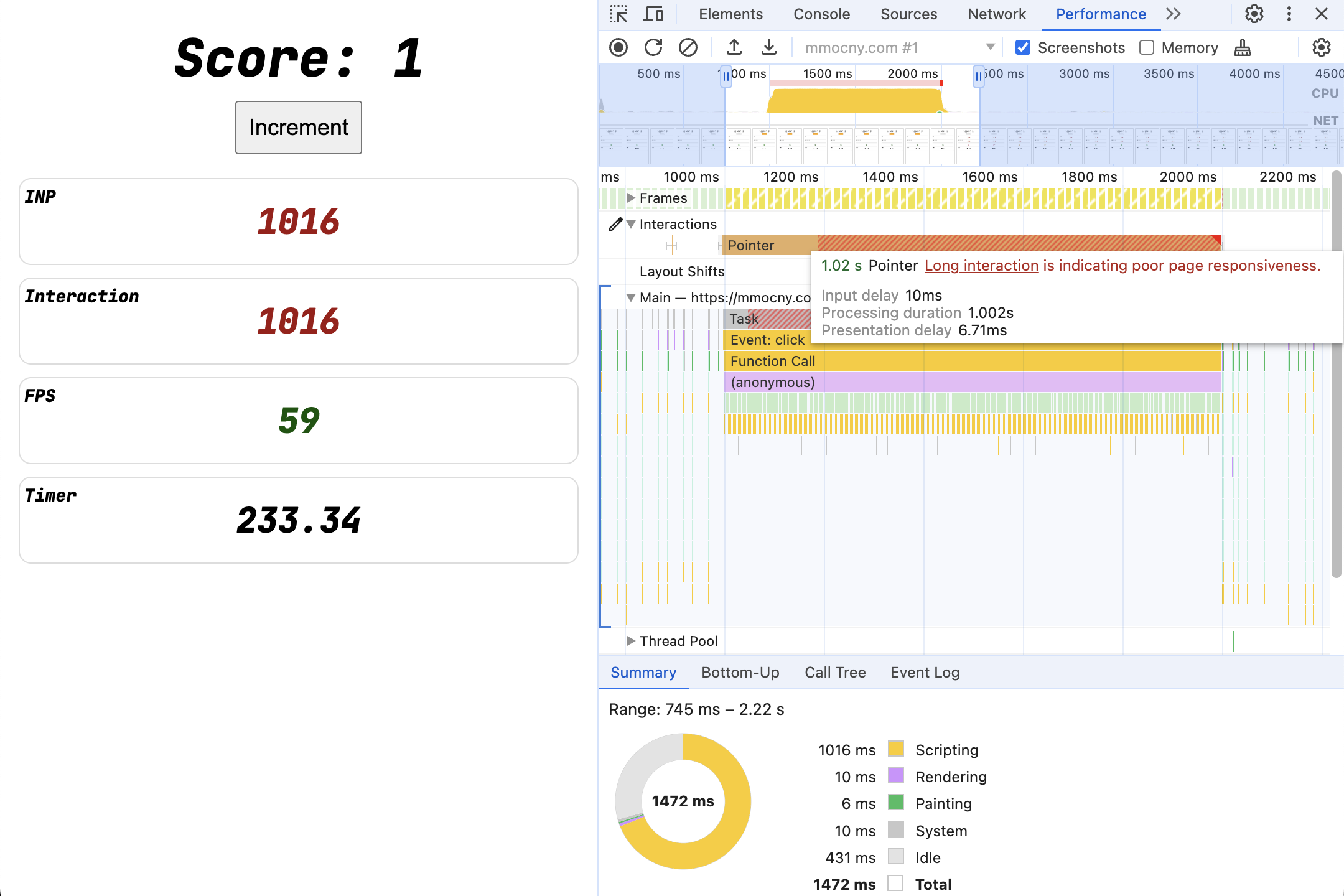This screenshot has width=1344, height=896.
Task: Click the record button to start profiling
Action: 619,47
